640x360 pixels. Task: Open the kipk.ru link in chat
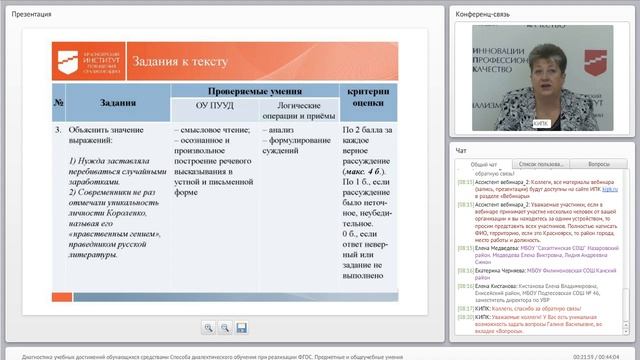tap(610, 189)
